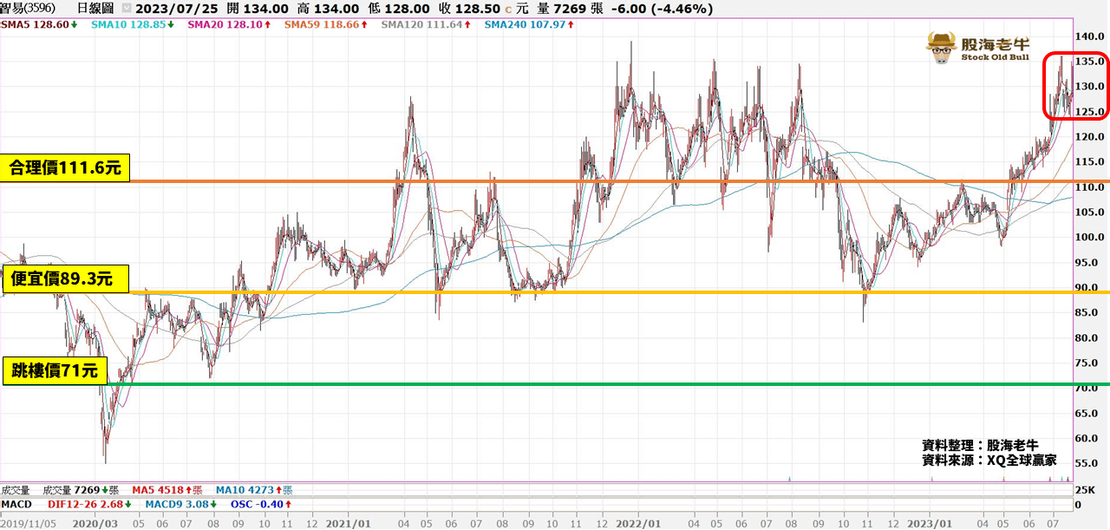Select the 成交量 volume panel label

[x=17, y=490]
